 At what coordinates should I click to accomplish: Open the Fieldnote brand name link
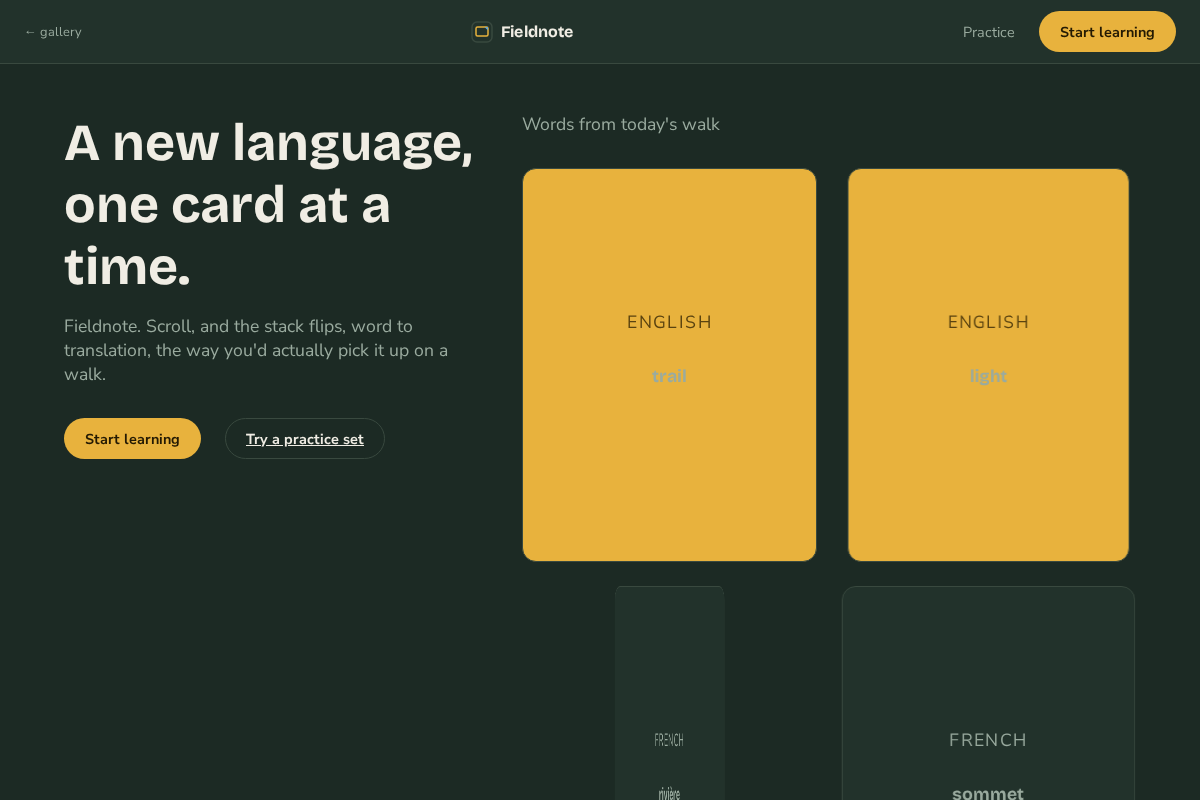537,32
